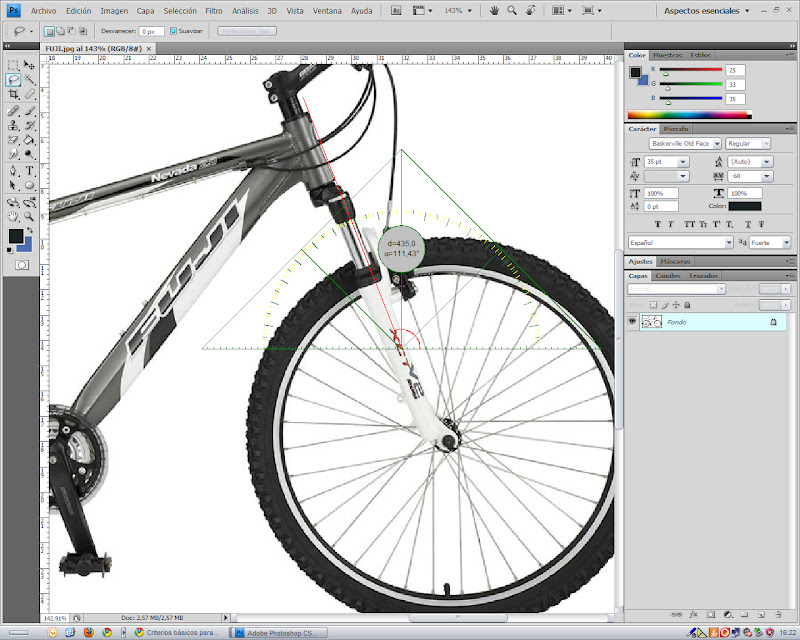800x640 pixels.
Task: Open the Aspectos esenciales workspace dropdown
Action: click(x=706, y=11)
